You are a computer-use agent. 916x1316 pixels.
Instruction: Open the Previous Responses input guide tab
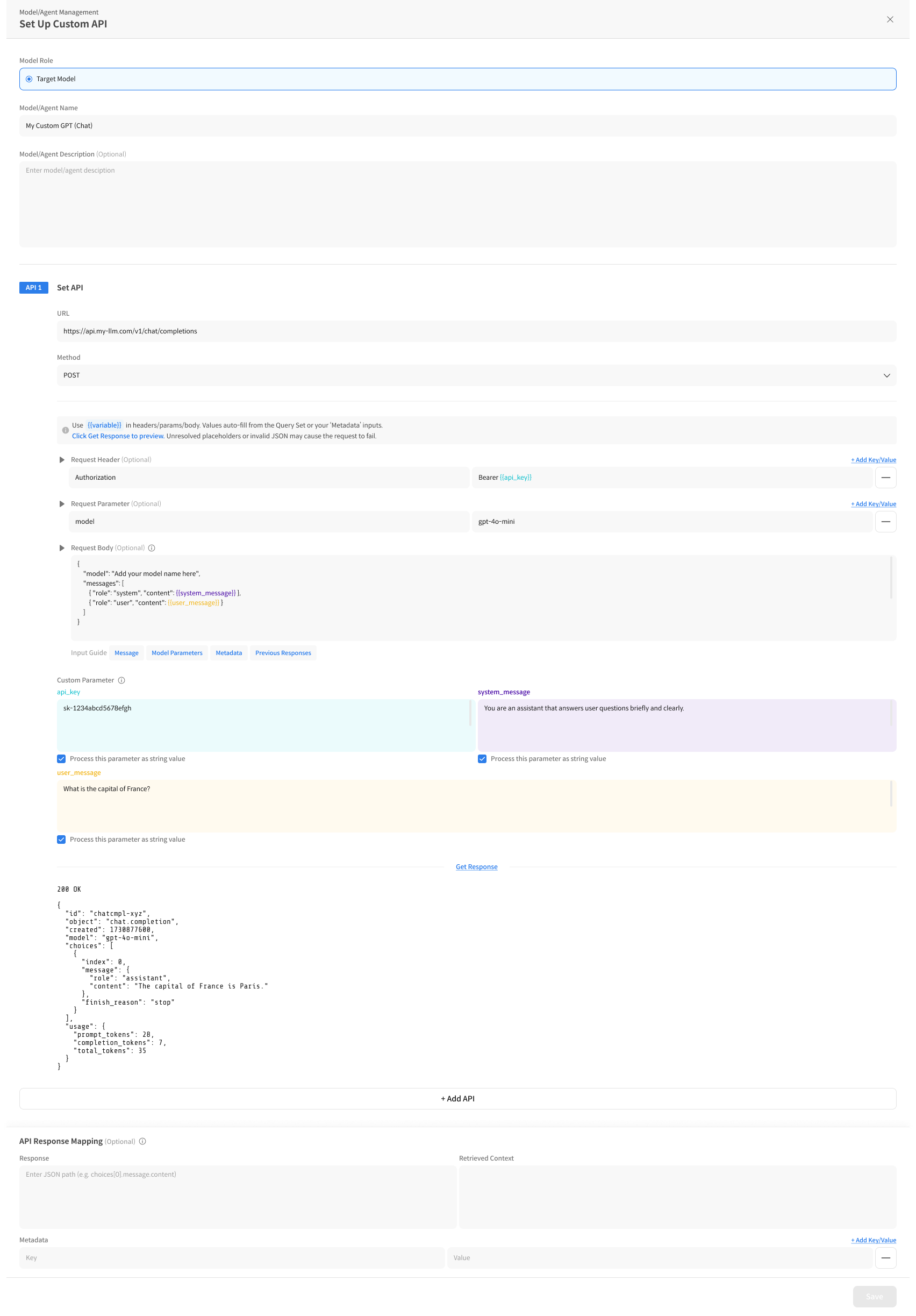[x=283, y=653]
